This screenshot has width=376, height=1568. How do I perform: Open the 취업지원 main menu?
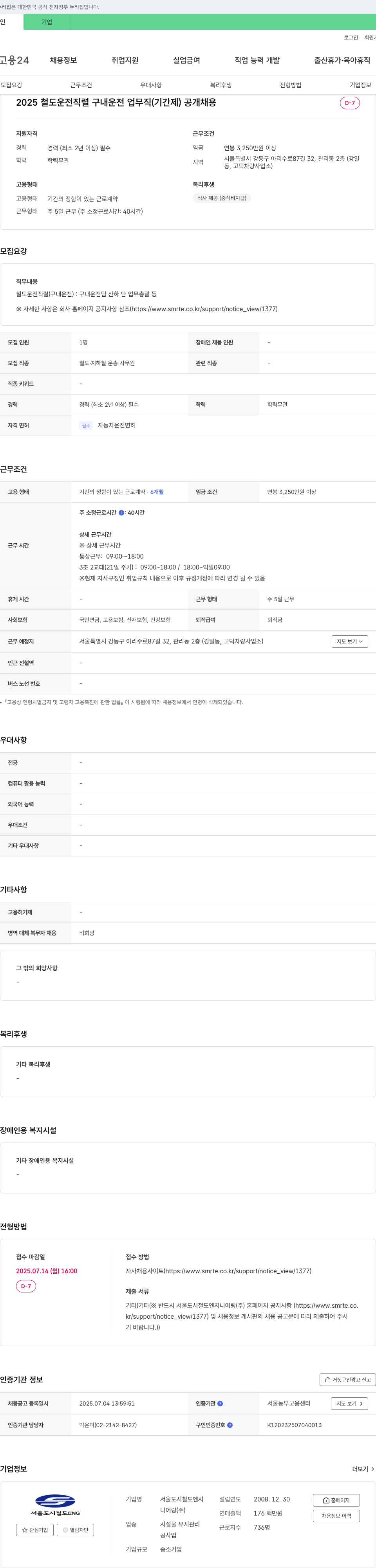tap(125, 60)
